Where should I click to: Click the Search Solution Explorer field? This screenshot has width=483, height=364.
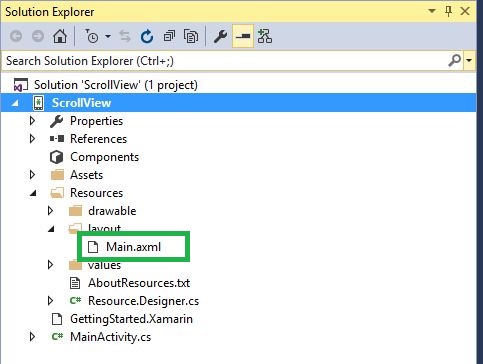click(223, 61)
